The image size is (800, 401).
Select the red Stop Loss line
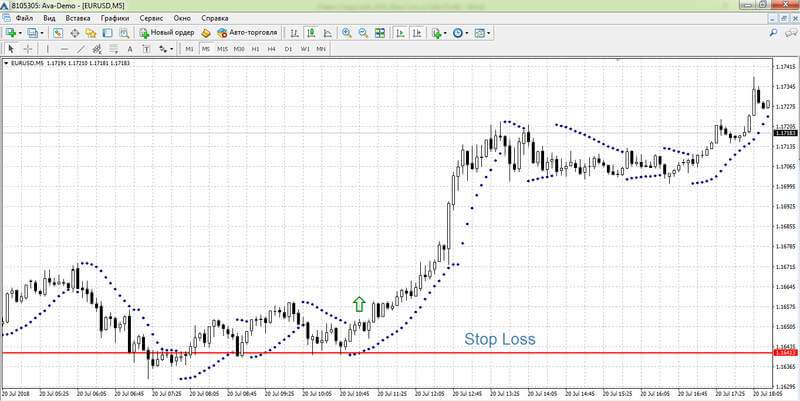387,353
